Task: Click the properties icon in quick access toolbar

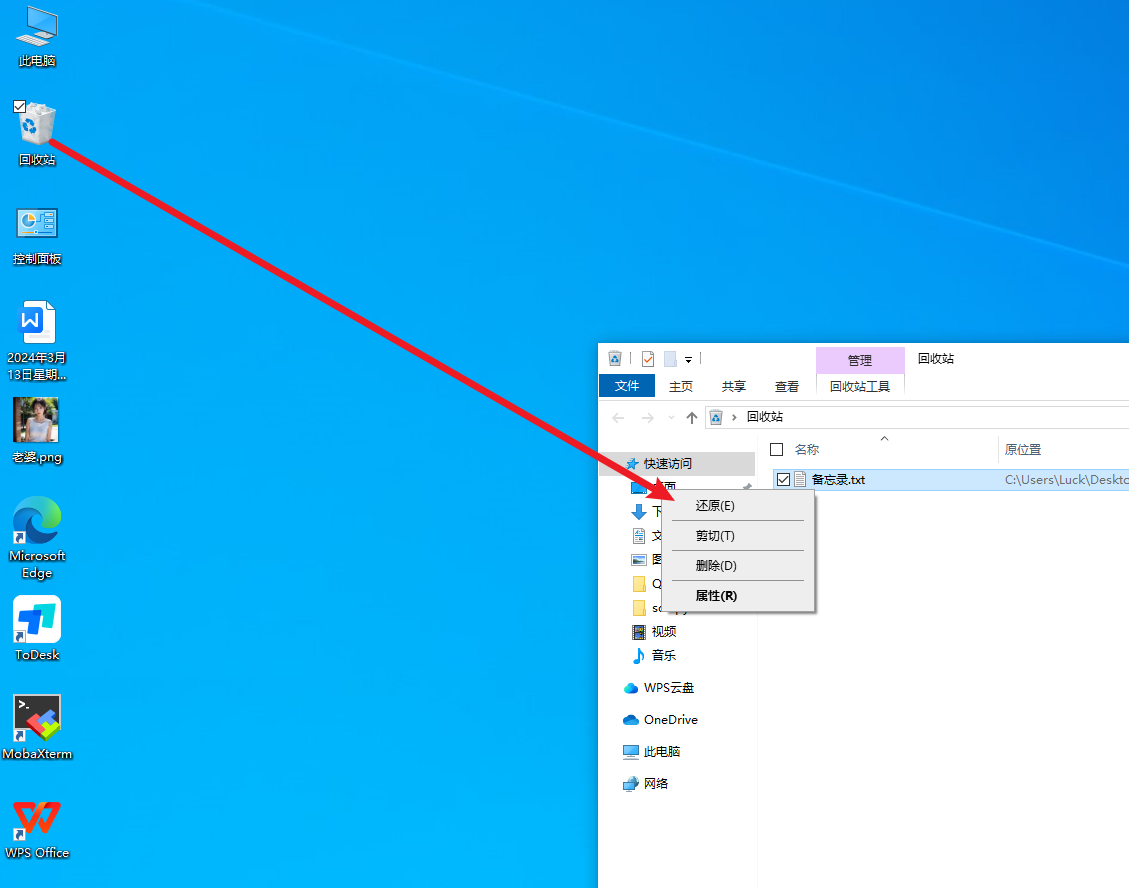Action: coord(648,359)
